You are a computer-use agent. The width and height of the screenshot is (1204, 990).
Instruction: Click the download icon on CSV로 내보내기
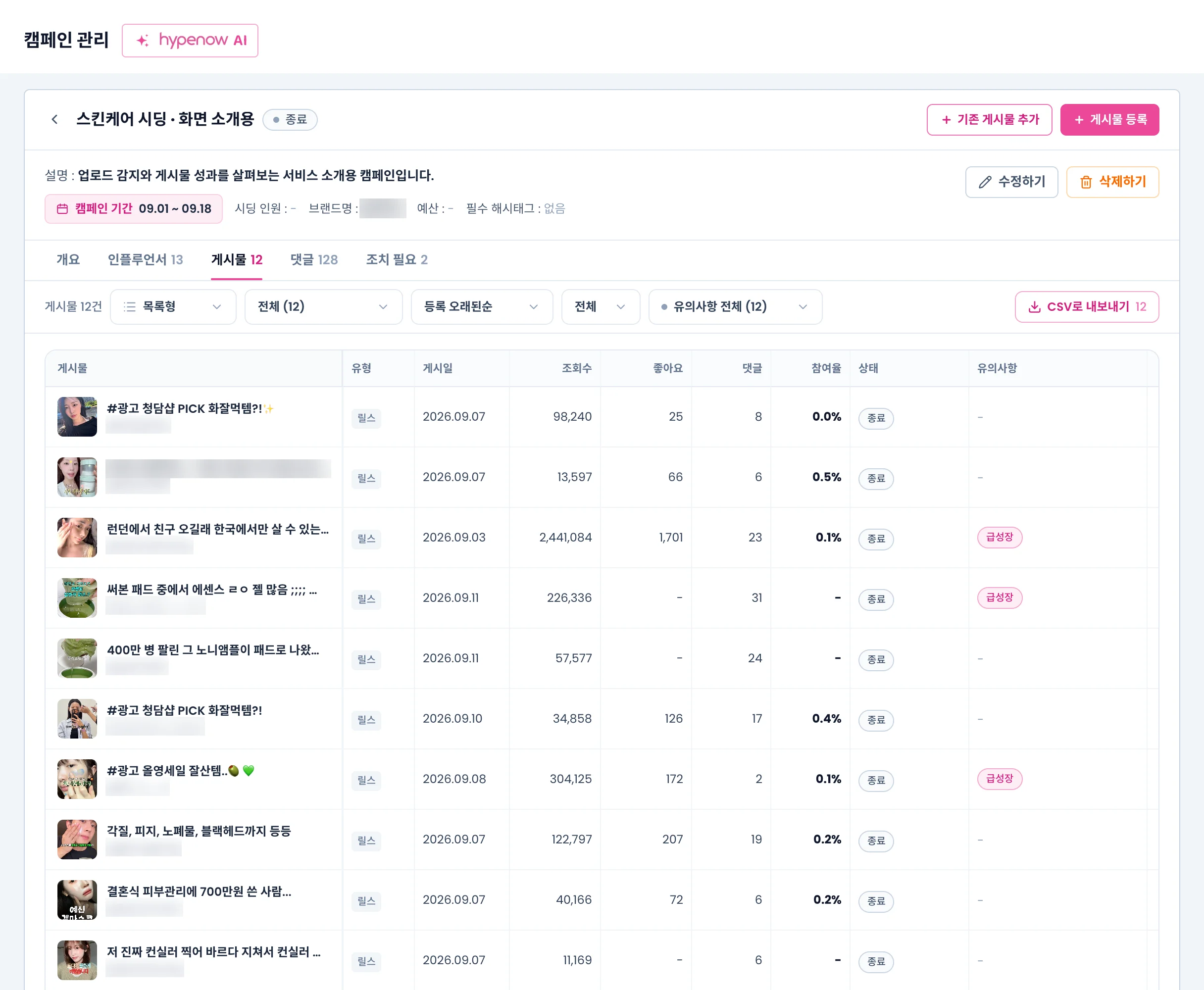click(x=1034, y=307)
